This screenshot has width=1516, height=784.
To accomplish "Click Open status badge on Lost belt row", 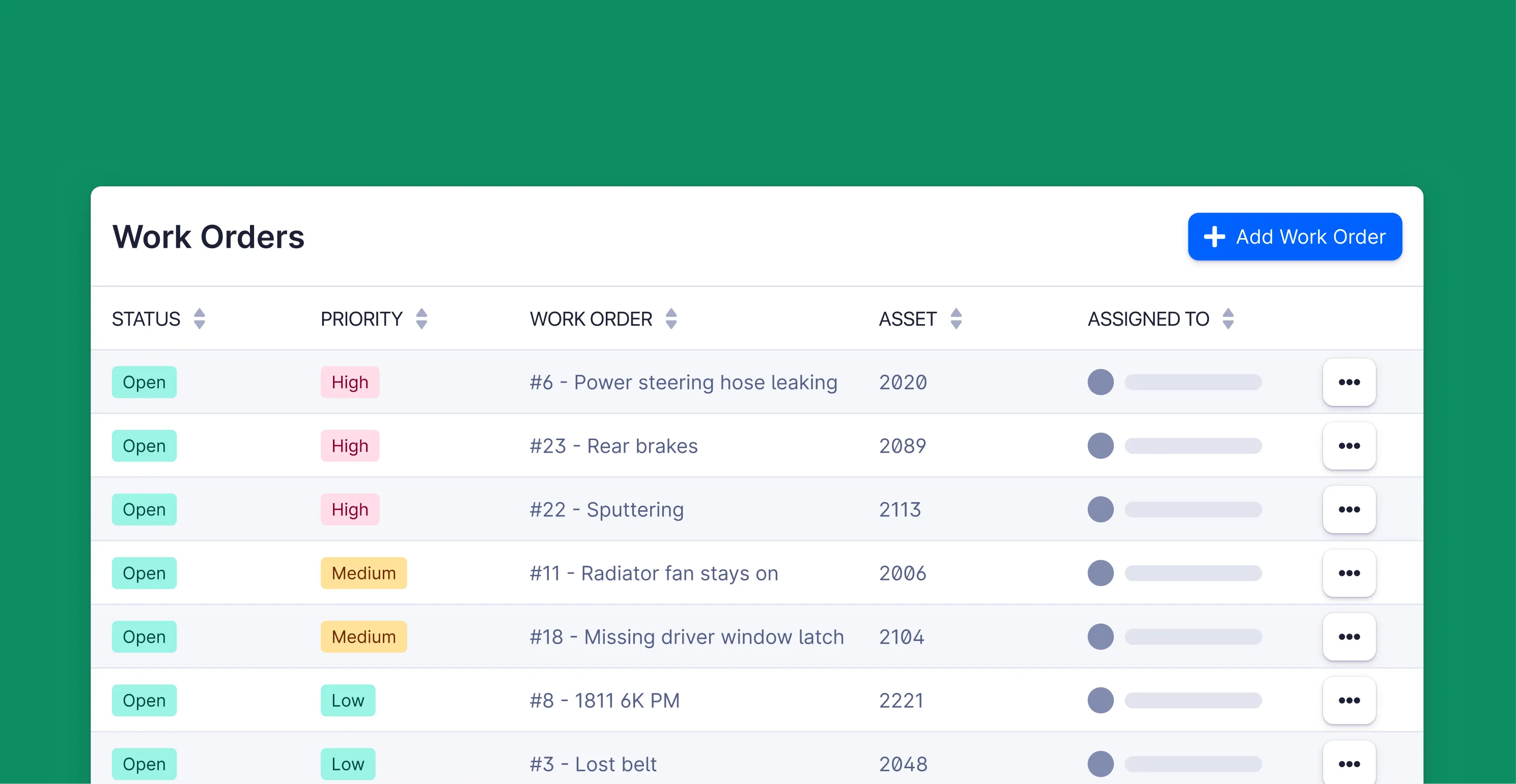I will [144, 764].
